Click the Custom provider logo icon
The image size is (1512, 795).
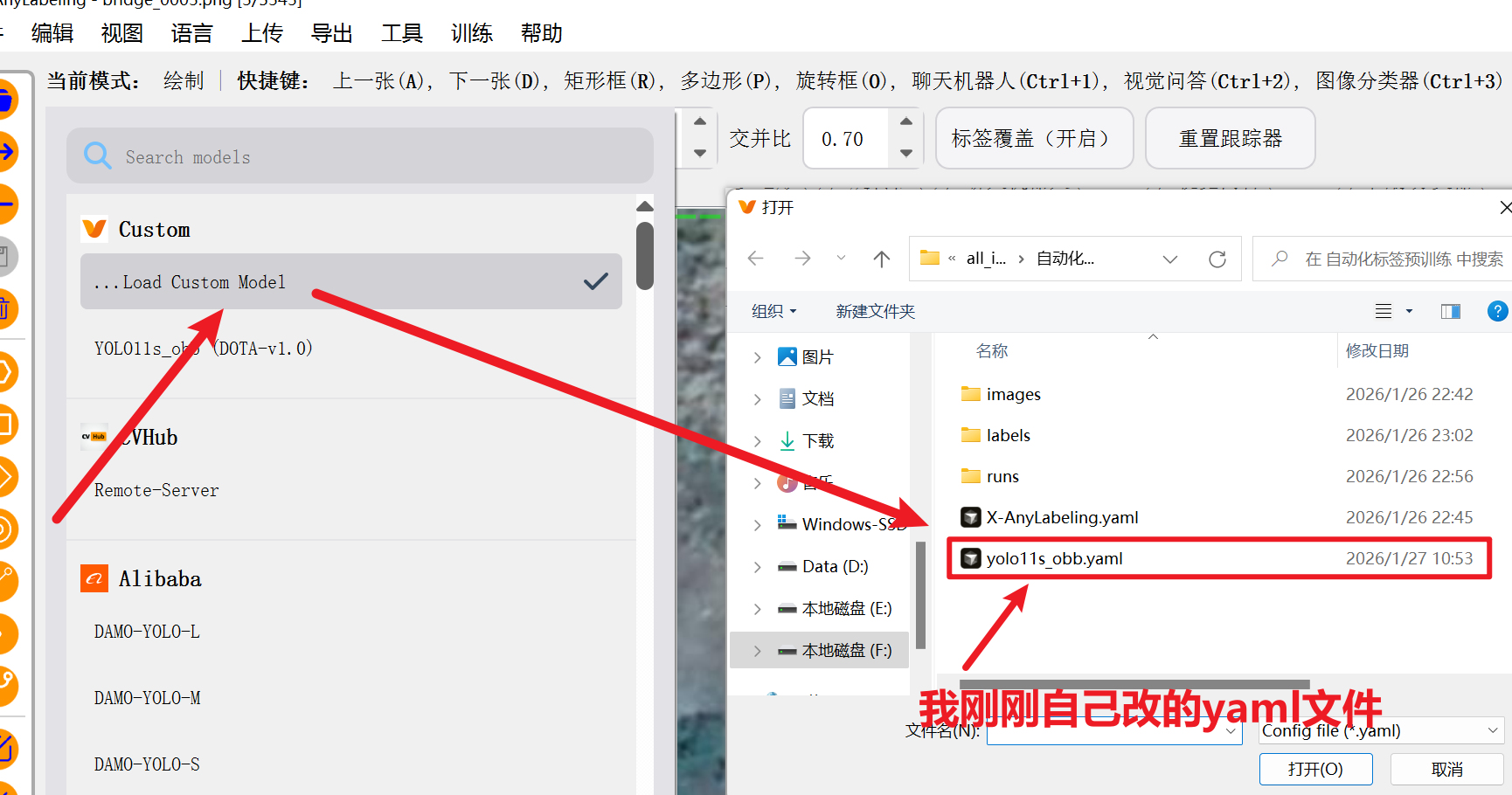point(94,229)
